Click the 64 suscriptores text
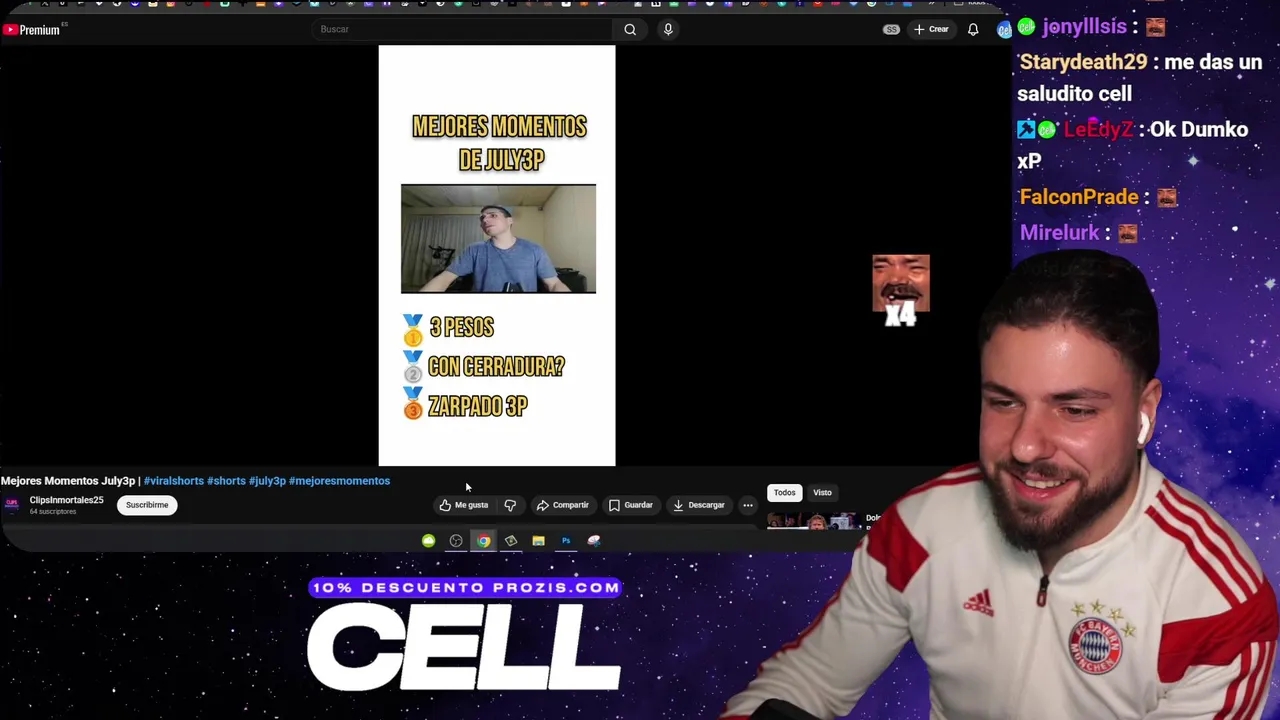 (x=52, y=512)
